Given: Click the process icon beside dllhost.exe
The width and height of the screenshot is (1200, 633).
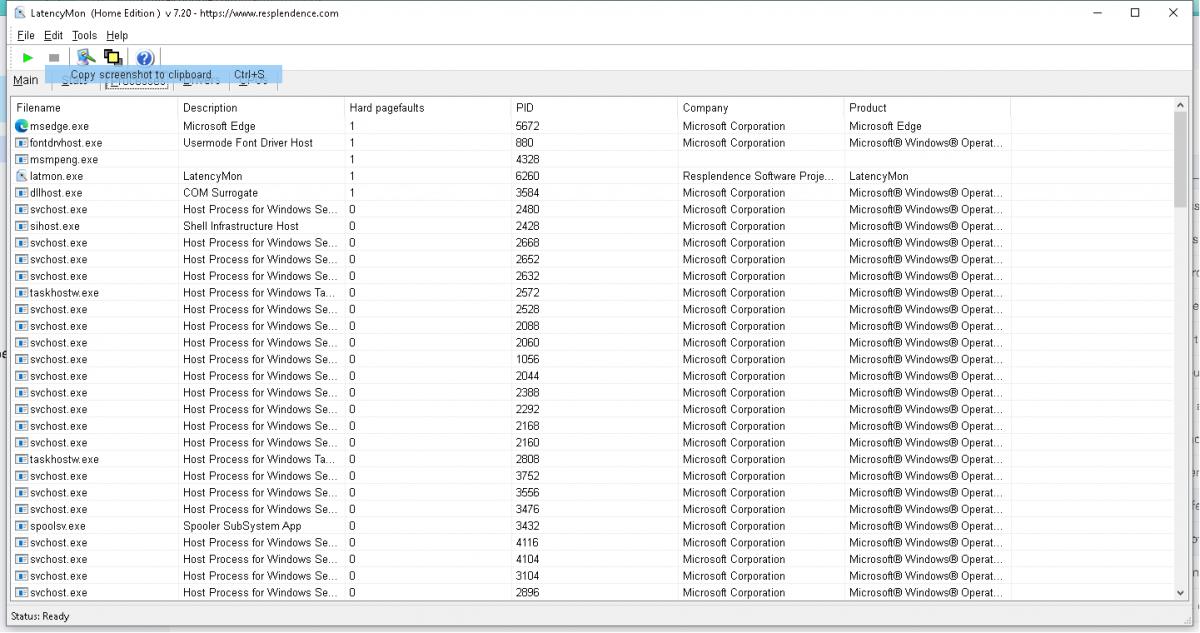Looking at the screenshot, I should coord(22,193).
